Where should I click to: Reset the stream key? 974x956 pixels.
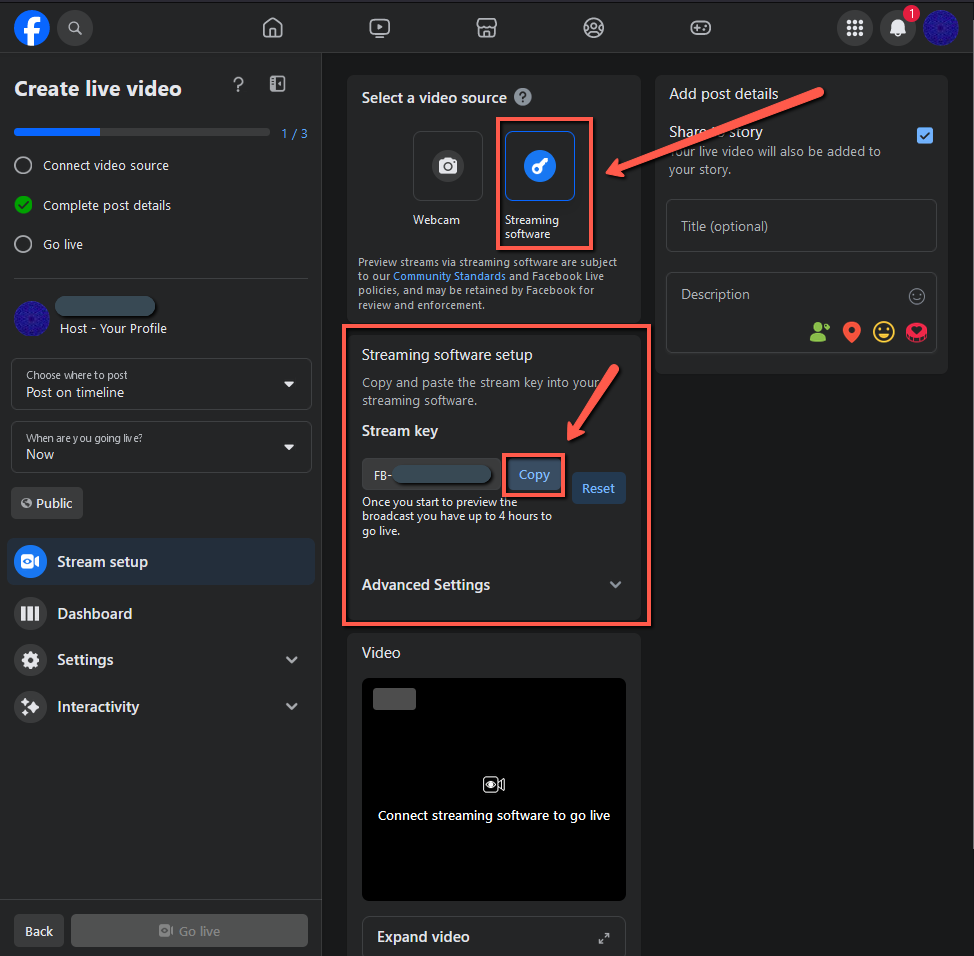tap(598, 488)
